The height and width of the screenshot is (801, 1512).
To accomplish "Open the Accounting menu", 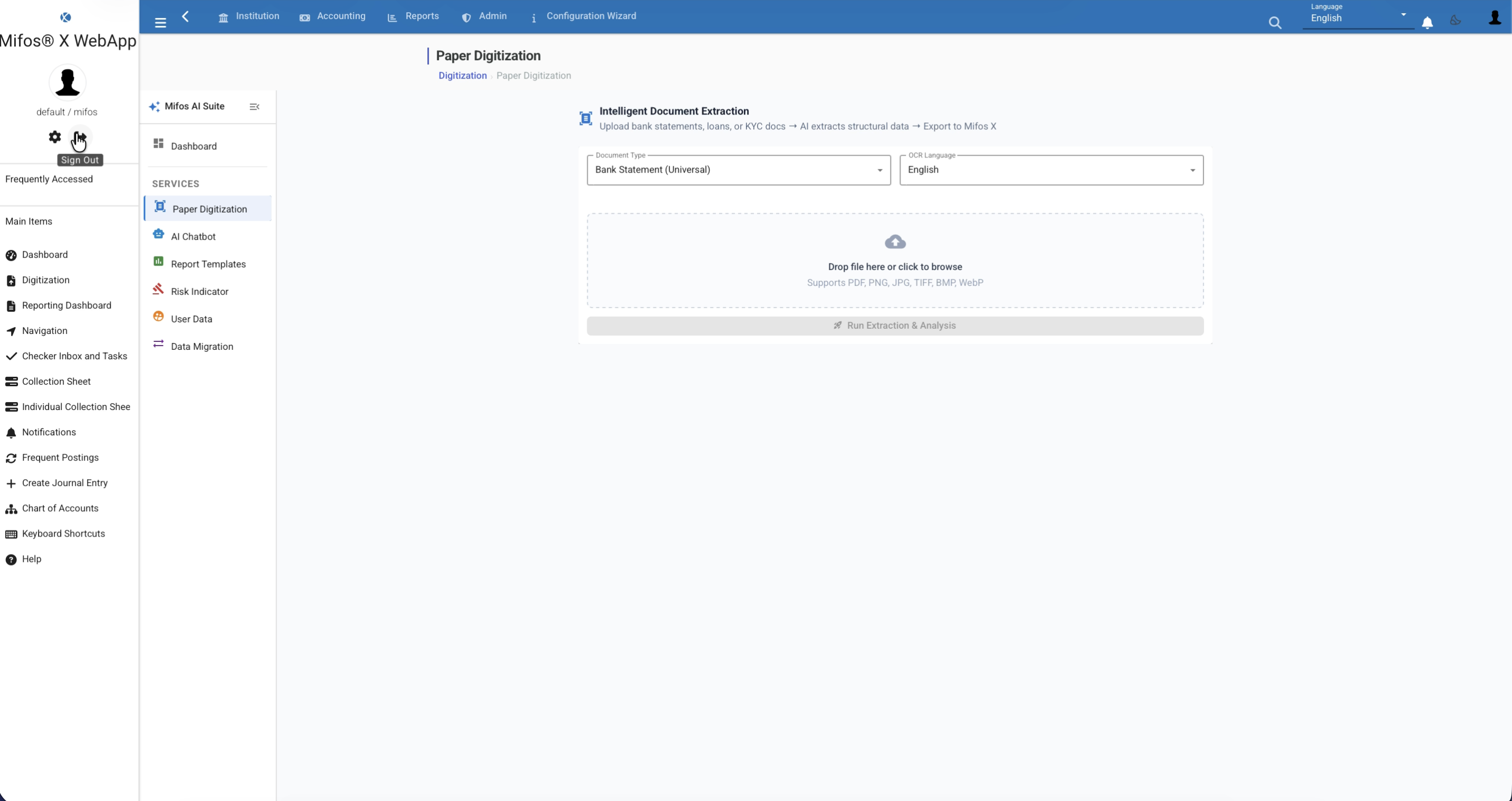I will click(x=332, y=16).
